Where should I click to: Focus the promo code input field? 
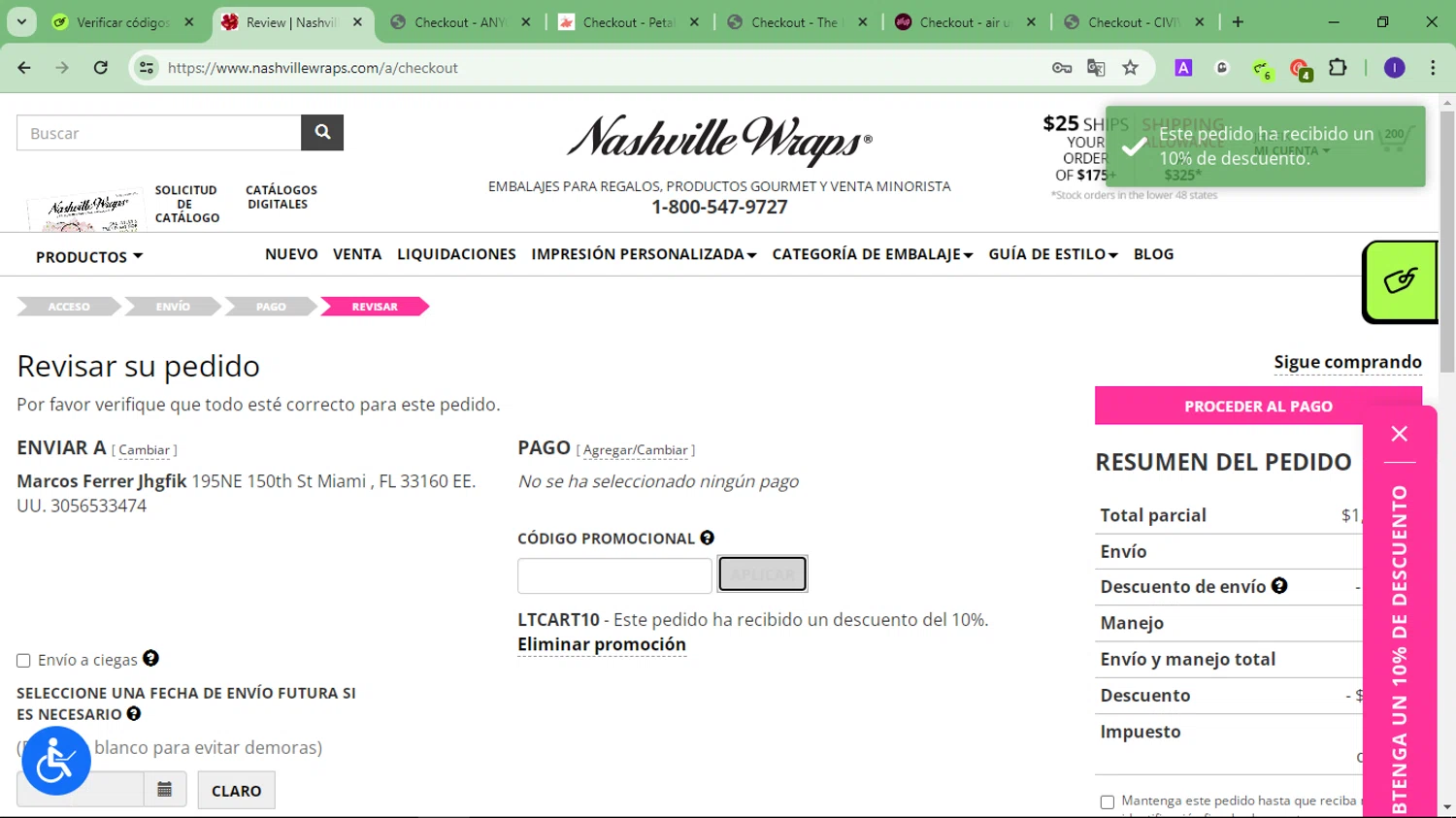pos(614,575)
